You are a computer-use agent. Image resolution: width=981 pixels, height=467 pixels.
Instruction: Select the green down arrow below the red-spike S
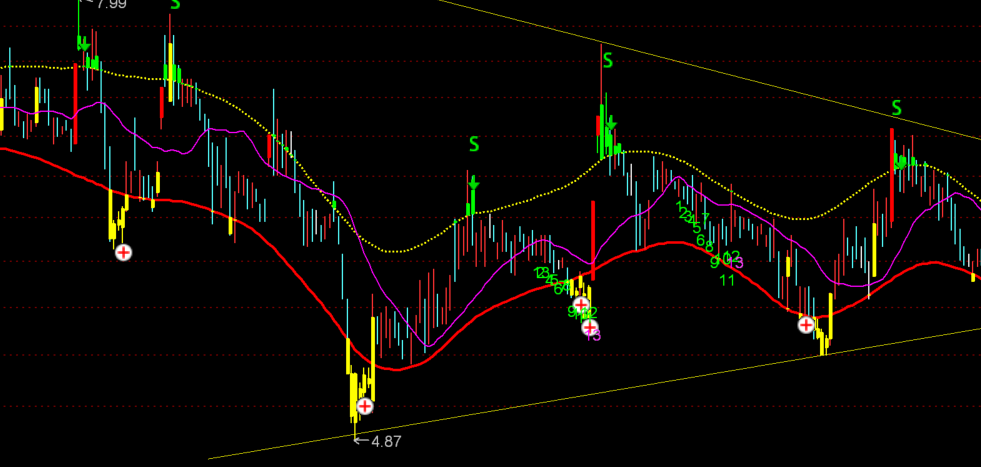pyautogui.click(x=611, y=123)
